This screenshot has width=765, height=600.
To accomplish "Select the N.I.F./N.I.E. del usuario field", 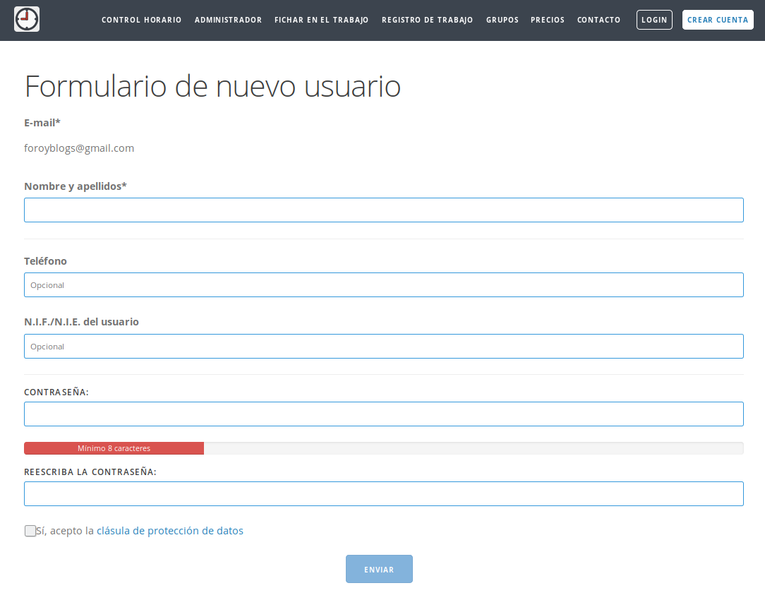I will tap(383, 346).
